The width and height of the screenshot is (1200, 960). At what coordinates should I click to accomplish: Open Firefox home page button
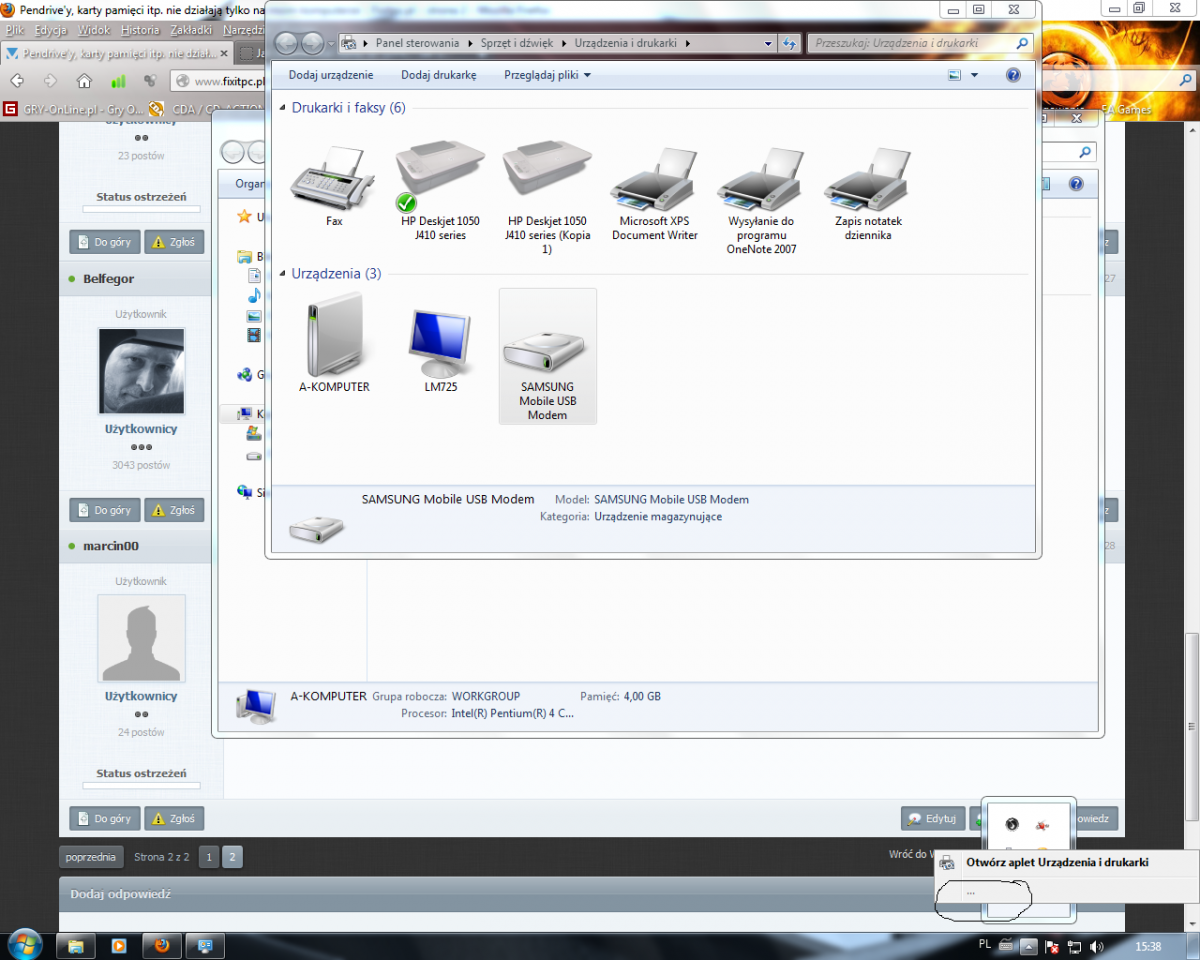[x=85, y=81]
